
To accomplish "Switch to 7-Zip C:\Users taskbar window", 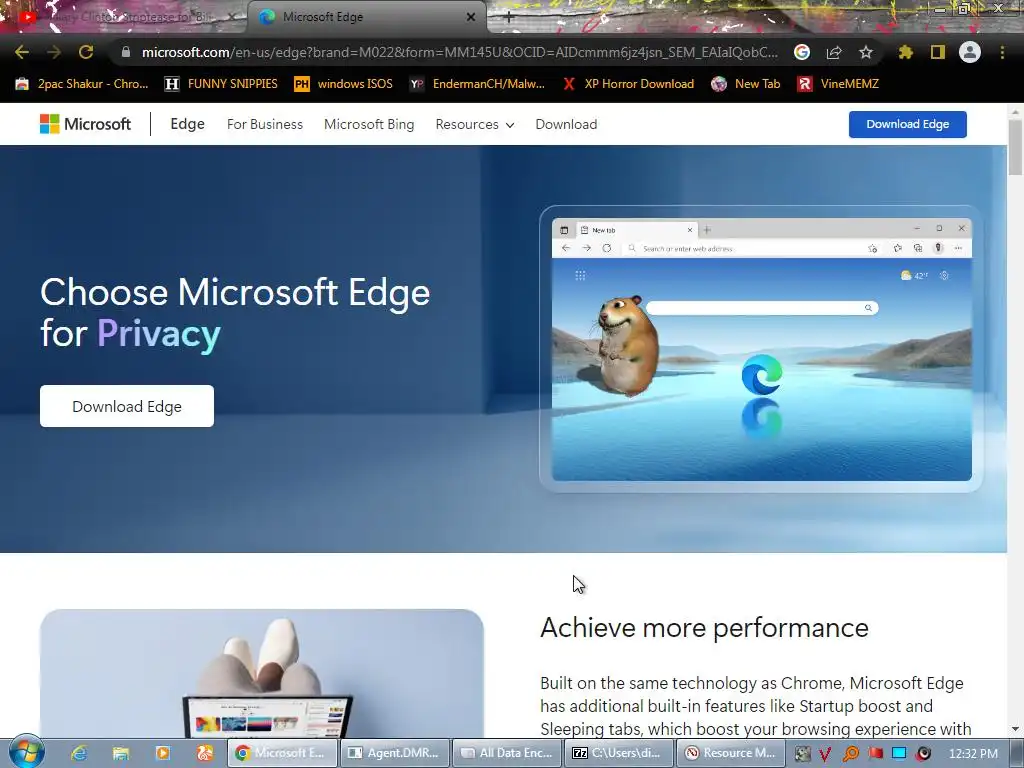I will point(619,753).
